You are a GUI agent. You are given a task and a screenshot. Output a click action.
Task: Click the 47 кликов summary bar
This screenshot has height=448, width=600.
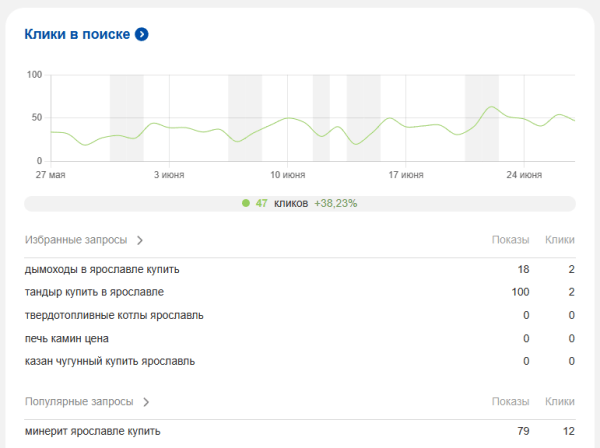[300, 203]
